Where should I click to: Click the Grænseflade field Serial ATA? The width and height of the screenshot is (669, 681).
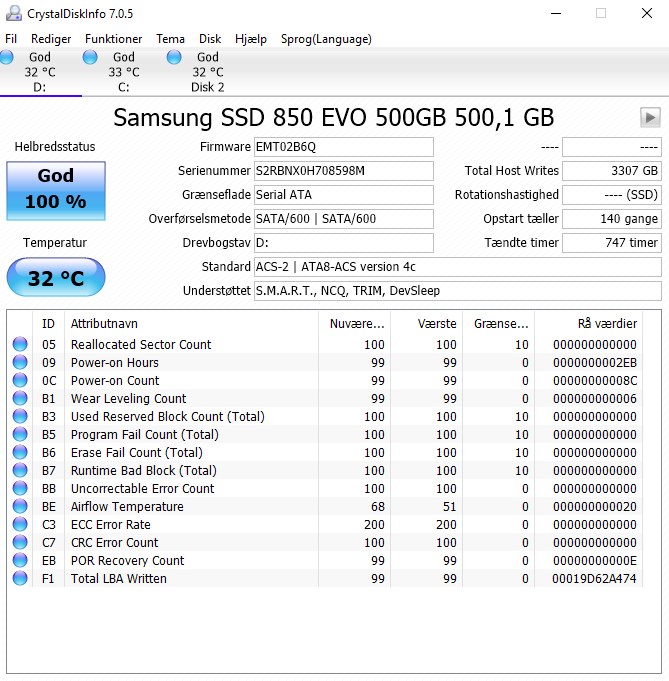point(344,195)
